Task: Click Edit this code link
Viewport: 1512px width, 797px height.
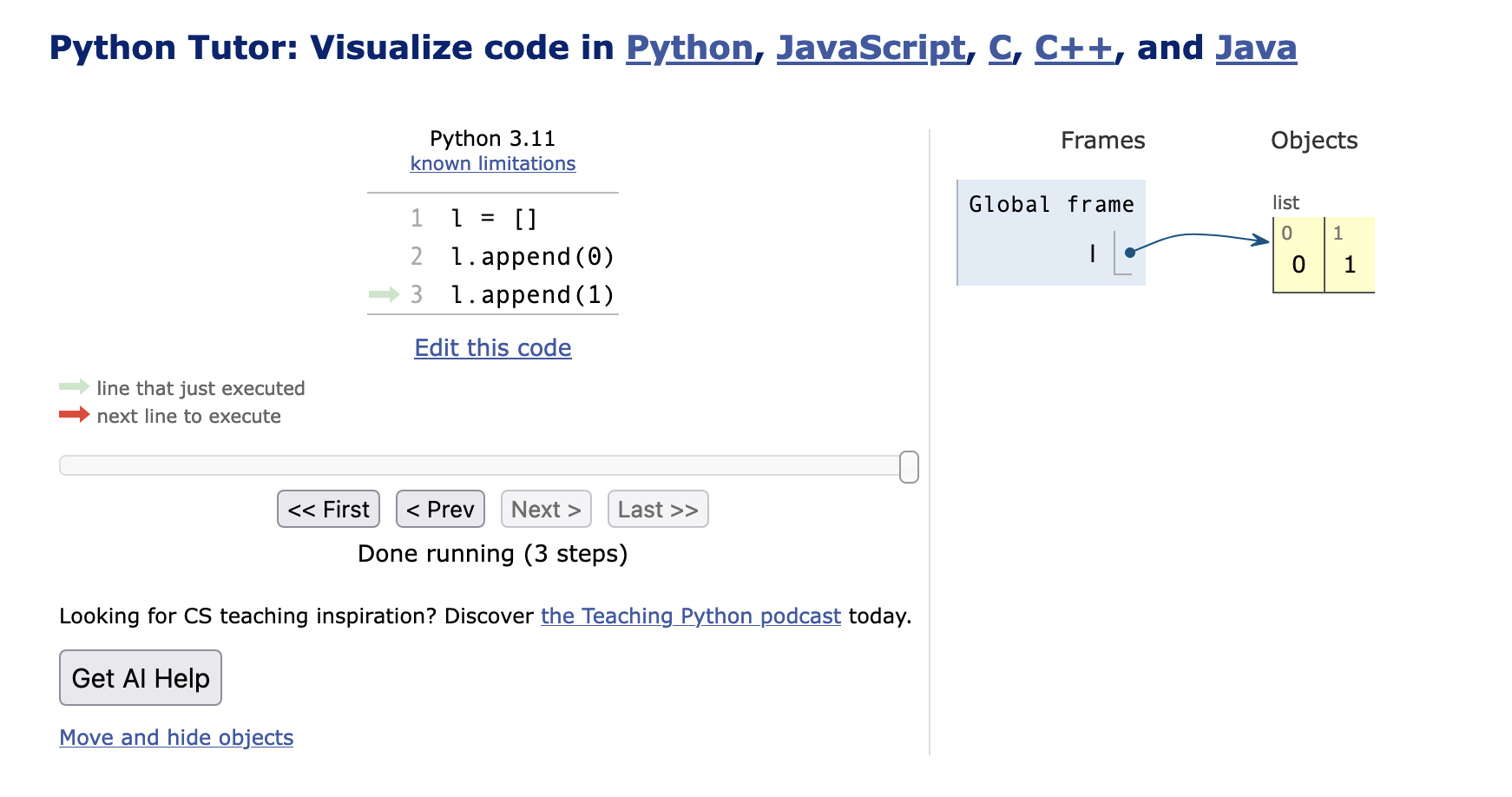Action: point(493,347)
